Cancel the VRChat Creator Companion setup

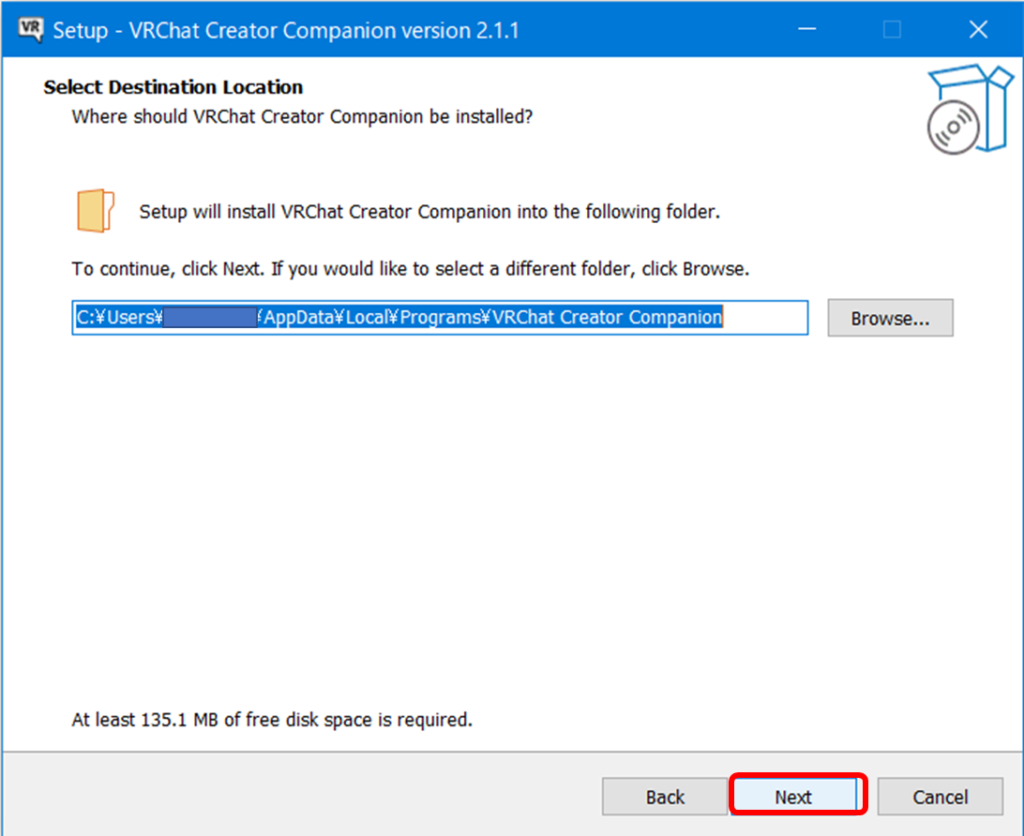click(940, 797)
